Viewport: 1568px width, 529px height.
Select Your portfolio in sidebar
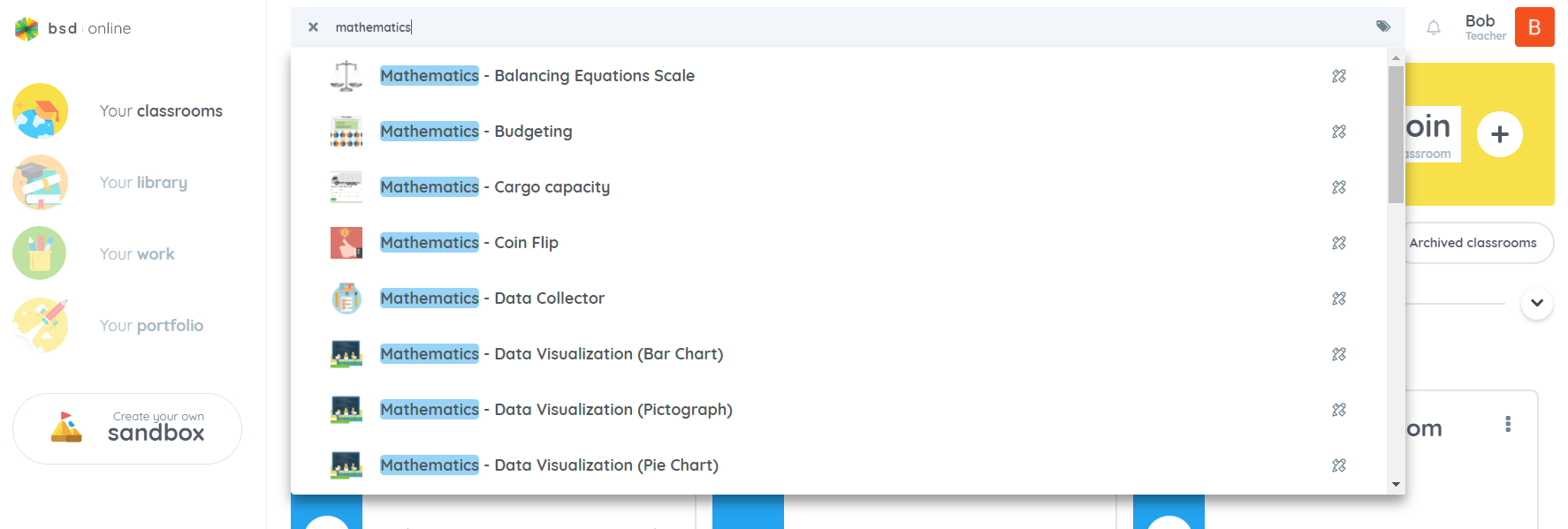point(108,326)
